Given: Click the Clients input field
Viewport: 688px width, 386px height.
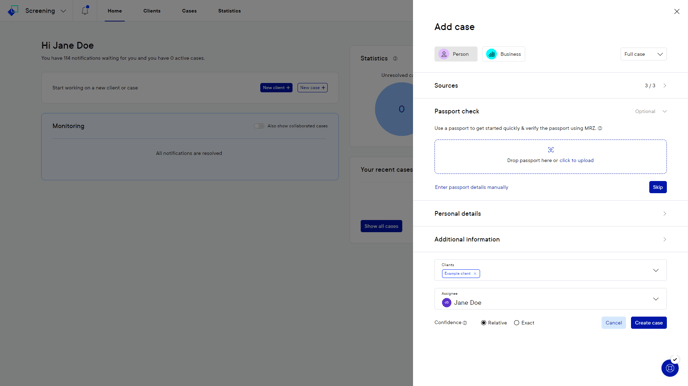Looking at the screenshot, I should coord(550,270).
